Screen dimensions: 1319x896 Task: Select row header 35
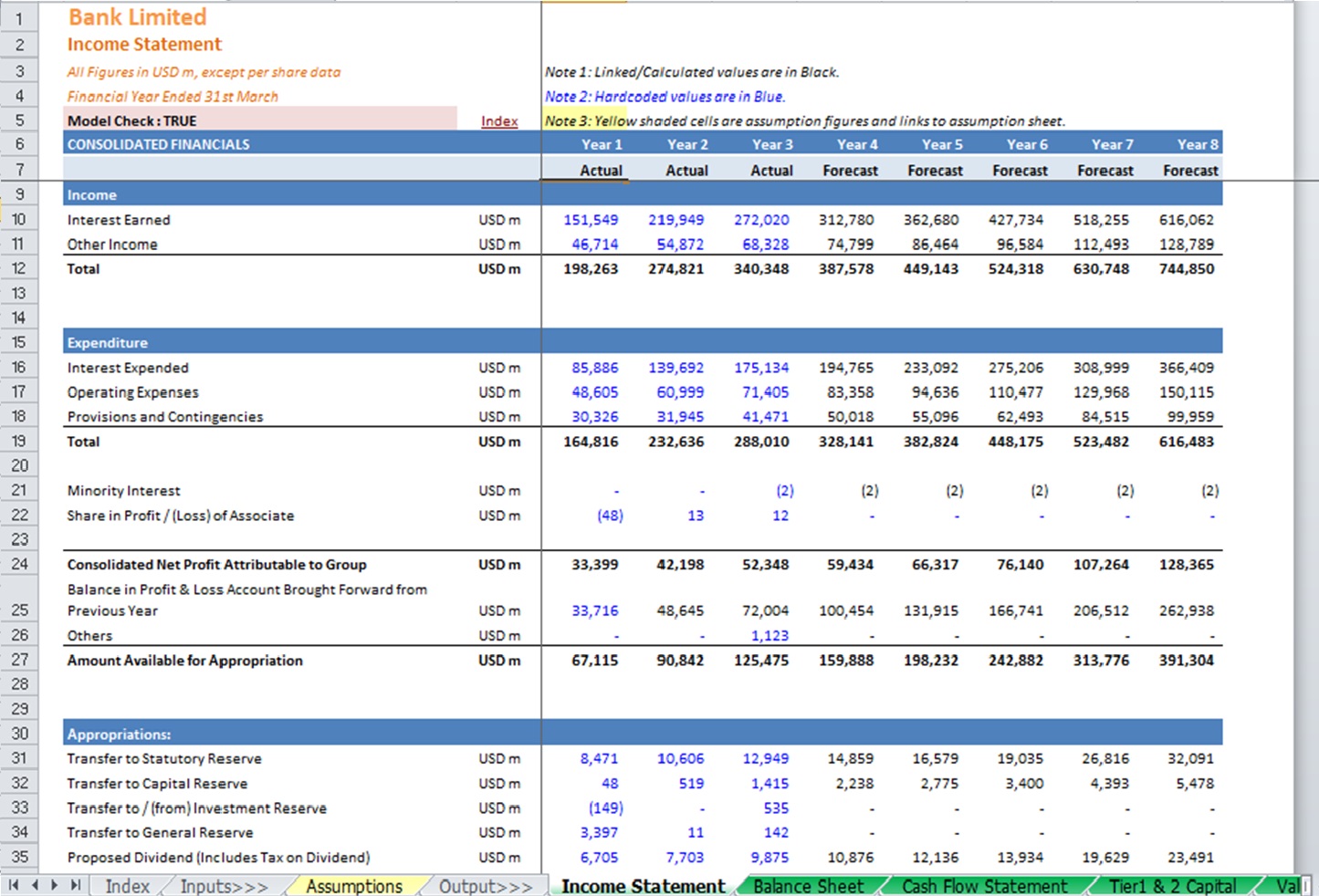pyautogui.click(x=19, y=857)
